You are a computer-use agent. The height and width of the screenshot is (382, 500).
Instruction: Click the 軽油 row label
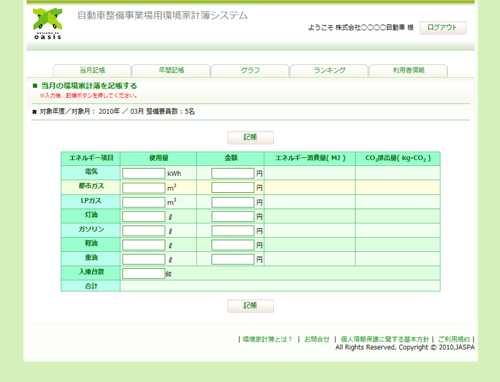91,243
